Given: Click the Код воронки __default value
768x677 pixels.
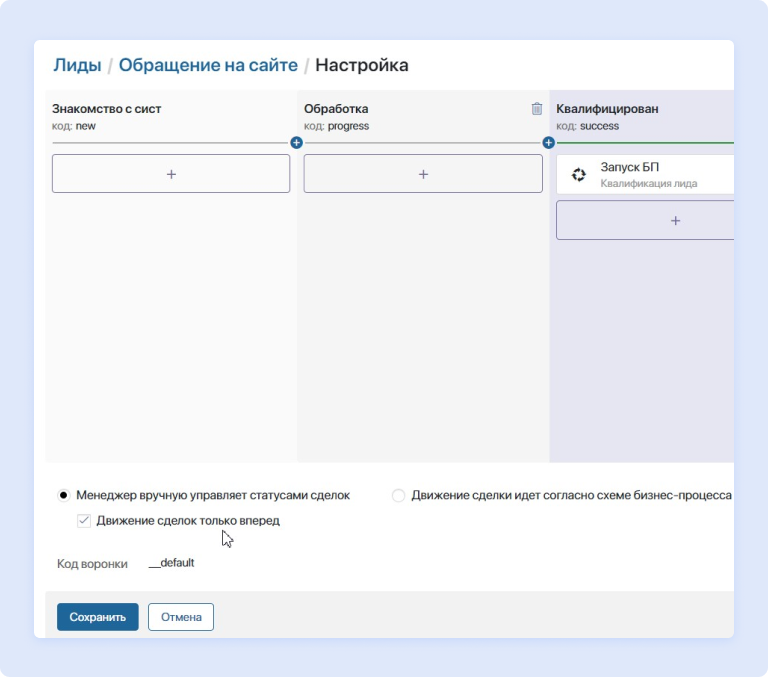Looking at the screenshot, I should [x=171, y=563].
